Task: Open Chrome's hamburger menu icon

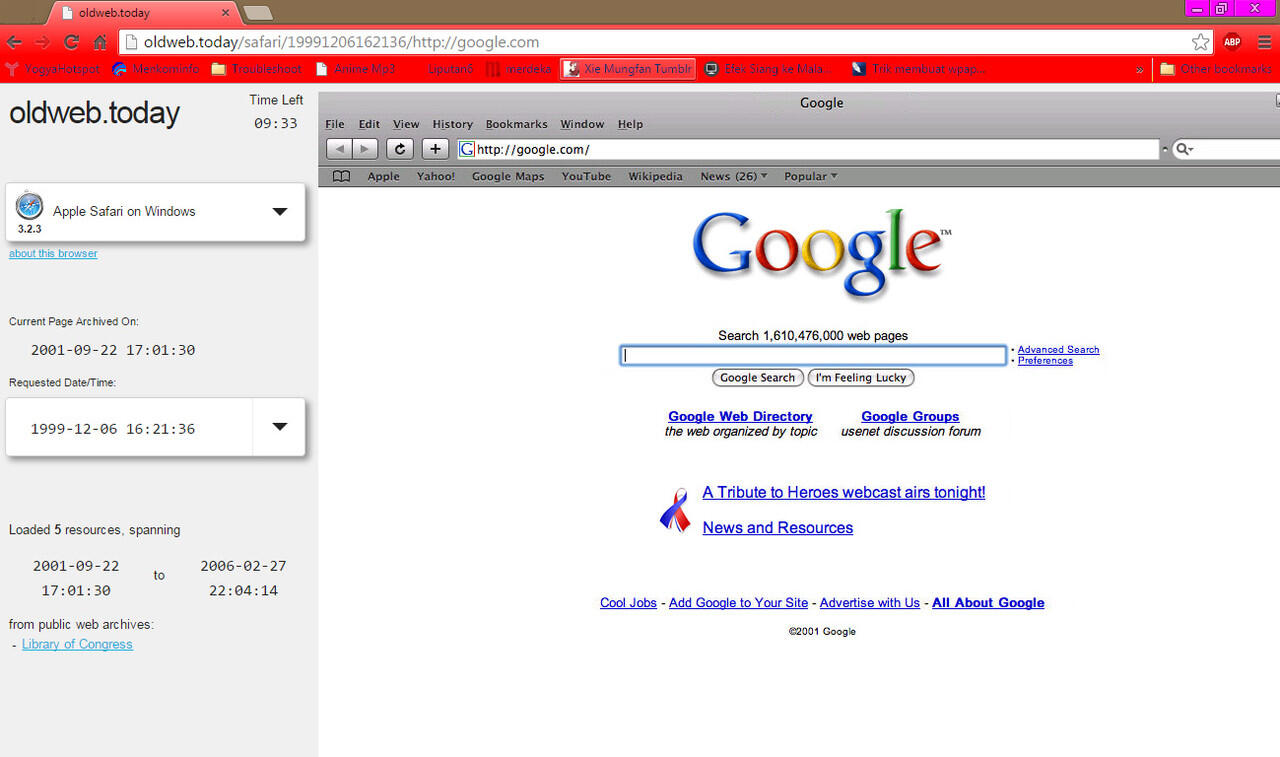Action: pos(1264,42)
